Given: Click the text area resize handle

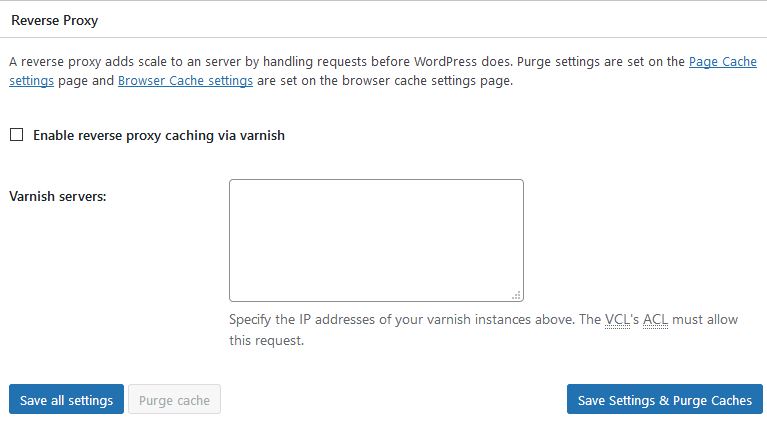Looking at the screenshot, I should [x=517, y=295].
